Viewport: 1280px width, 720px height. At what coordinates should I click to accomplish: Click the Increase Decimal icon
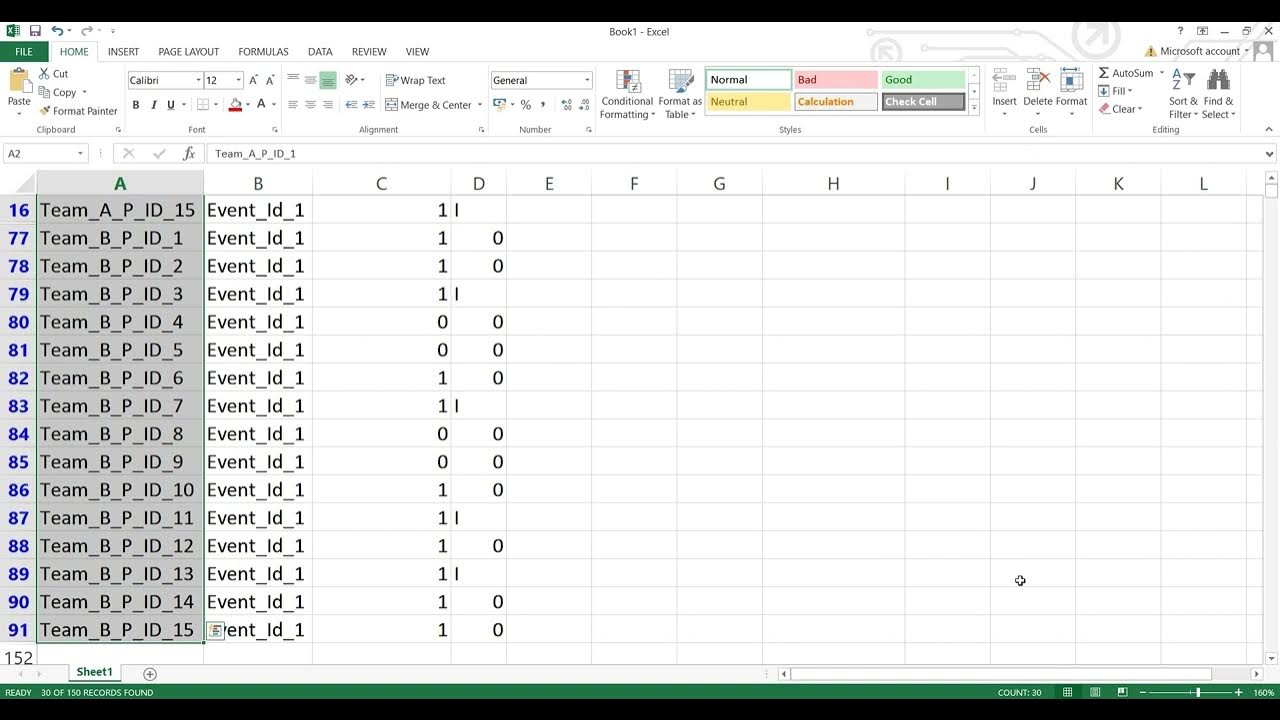[x=565, y=104]
